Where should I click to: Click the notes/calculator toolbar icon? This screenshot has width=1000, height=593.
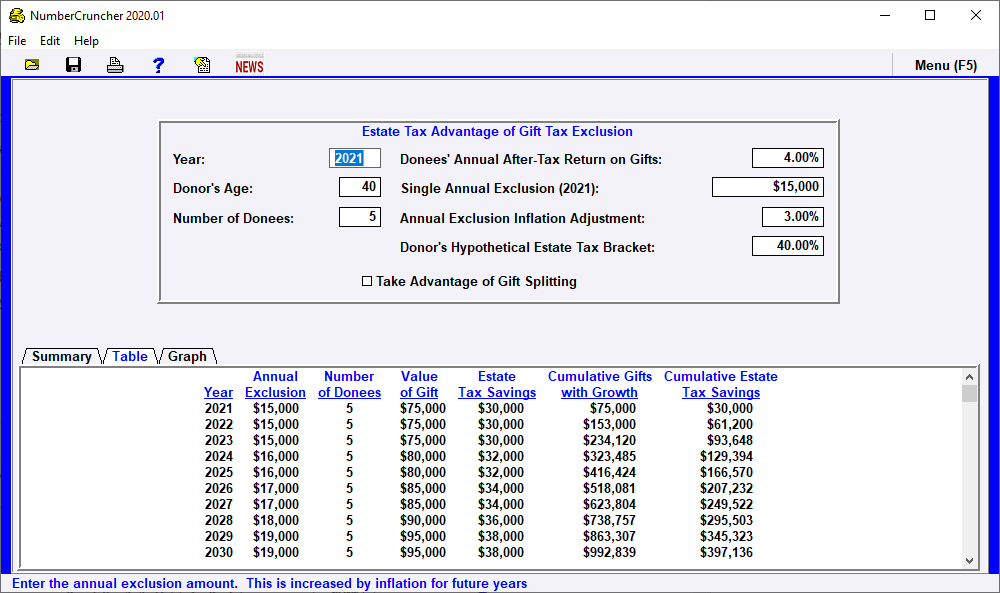tap(202, 65)
